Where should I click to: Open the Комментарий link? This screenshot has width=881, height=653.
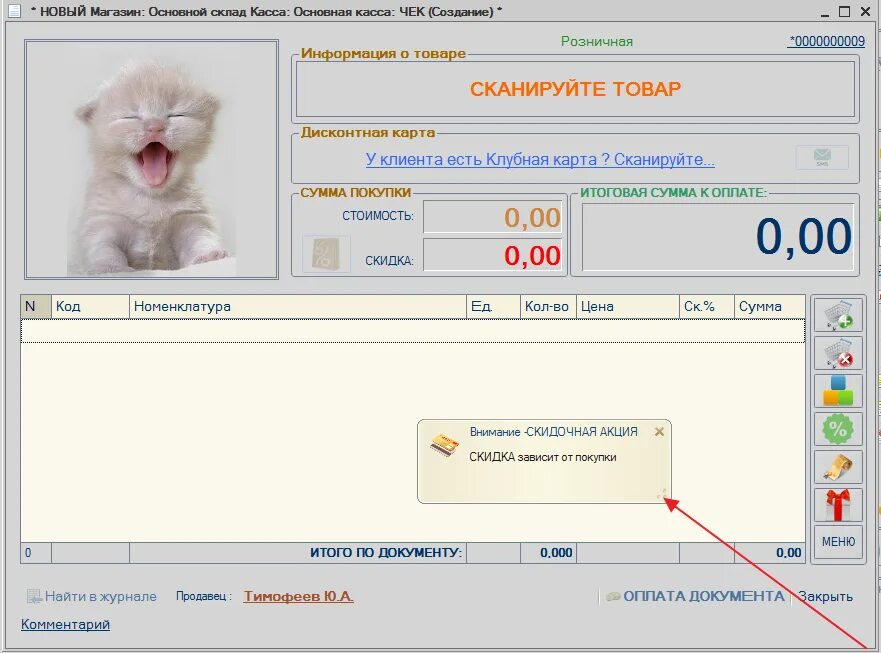[x=65, y=624]
